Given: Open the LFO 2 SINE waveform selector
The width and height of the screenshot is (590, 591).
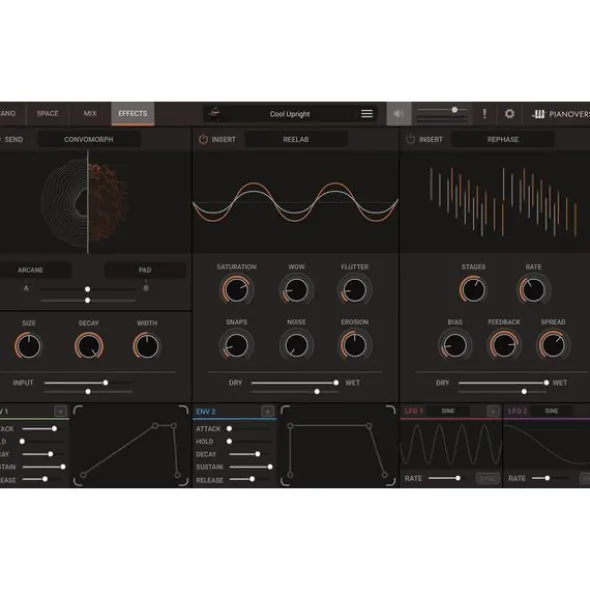Looking at the screenshot, I should [552, 411].
